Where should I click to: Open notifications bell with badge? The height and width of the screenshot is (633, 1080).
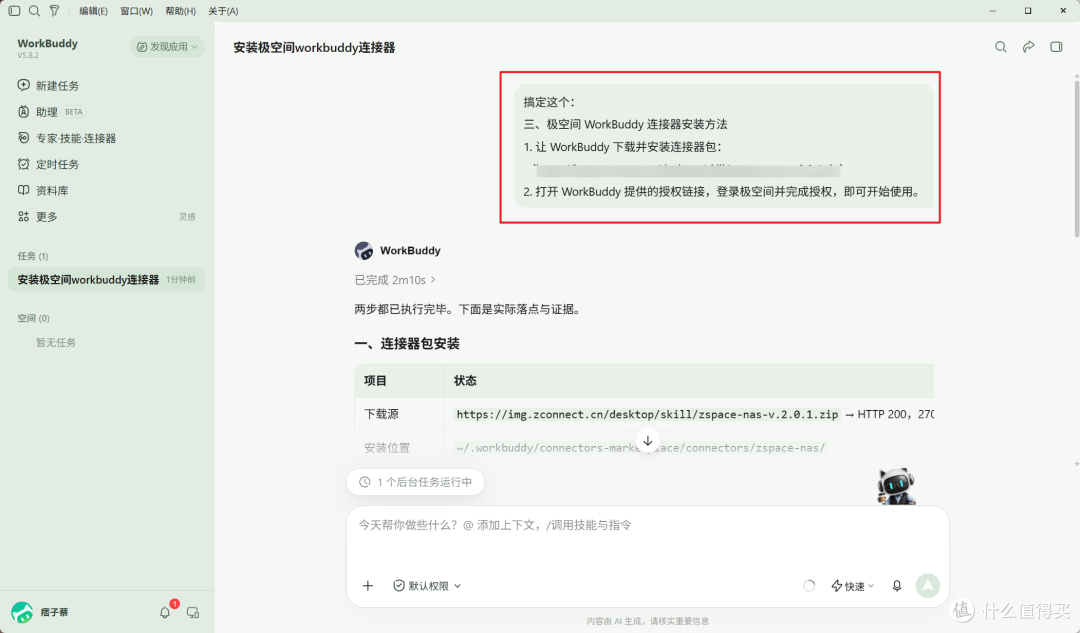point(165,612)
